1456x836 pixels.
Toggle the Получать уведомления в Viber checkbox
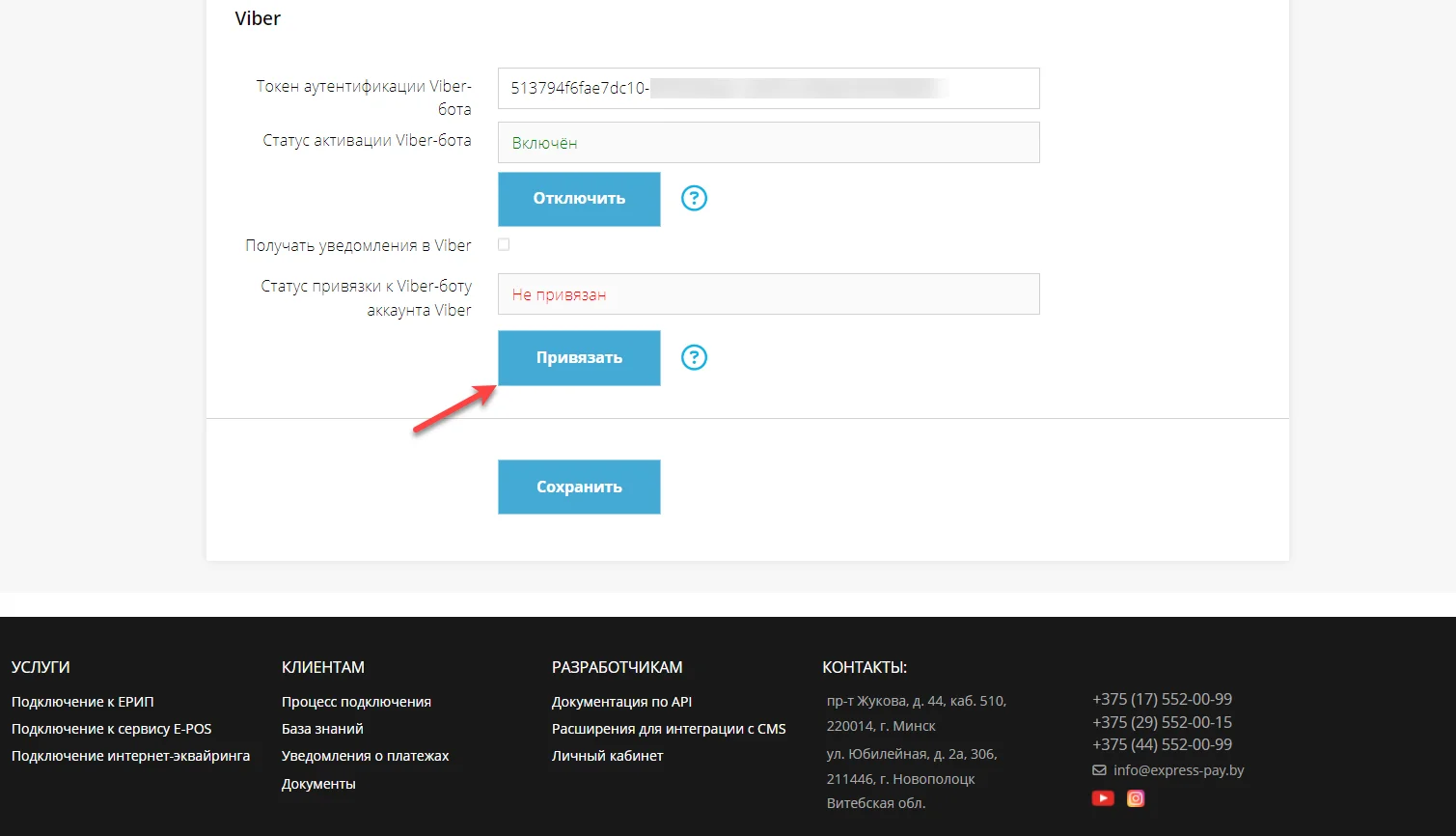coord(504,245)
